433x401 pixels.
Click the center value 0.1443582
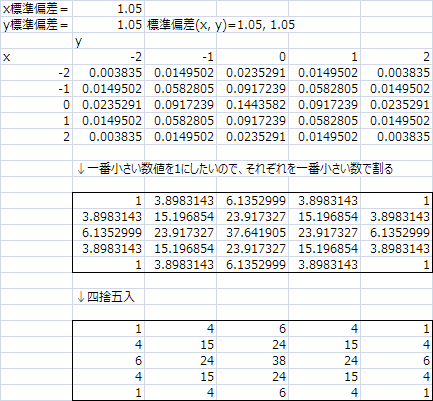252,105
